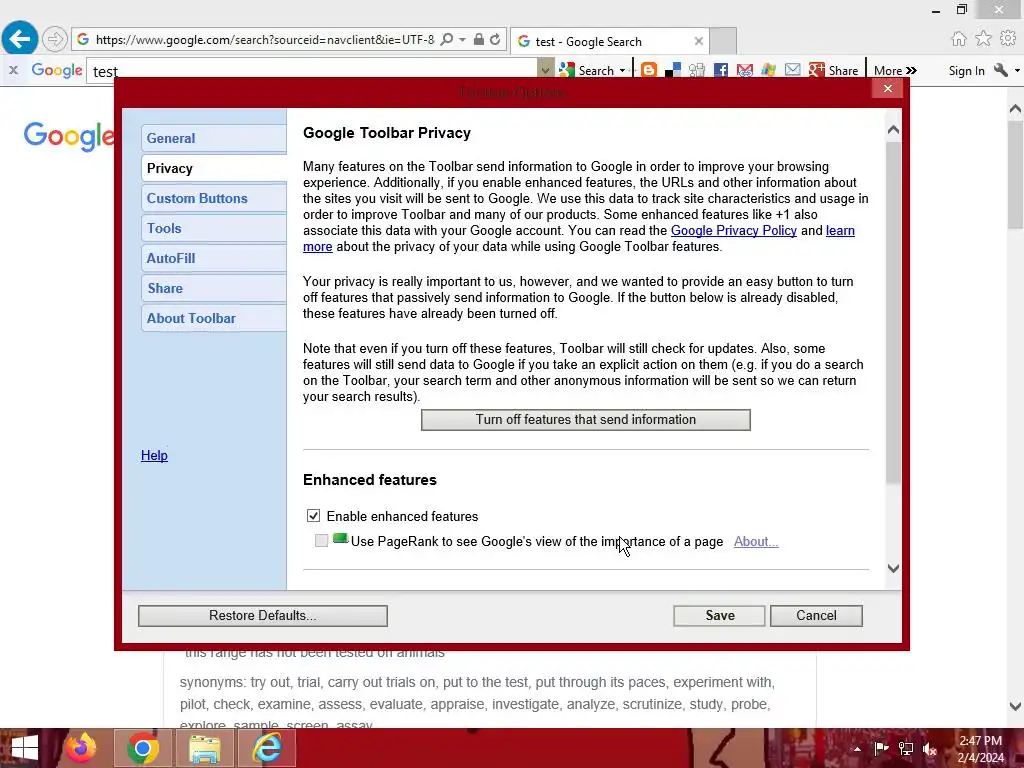The height and width of the screenshot is (768, 1024).
Task: Click the dialog's vertical scrollbar thumb
Action: pyautogui.click(x=893, y=312)
